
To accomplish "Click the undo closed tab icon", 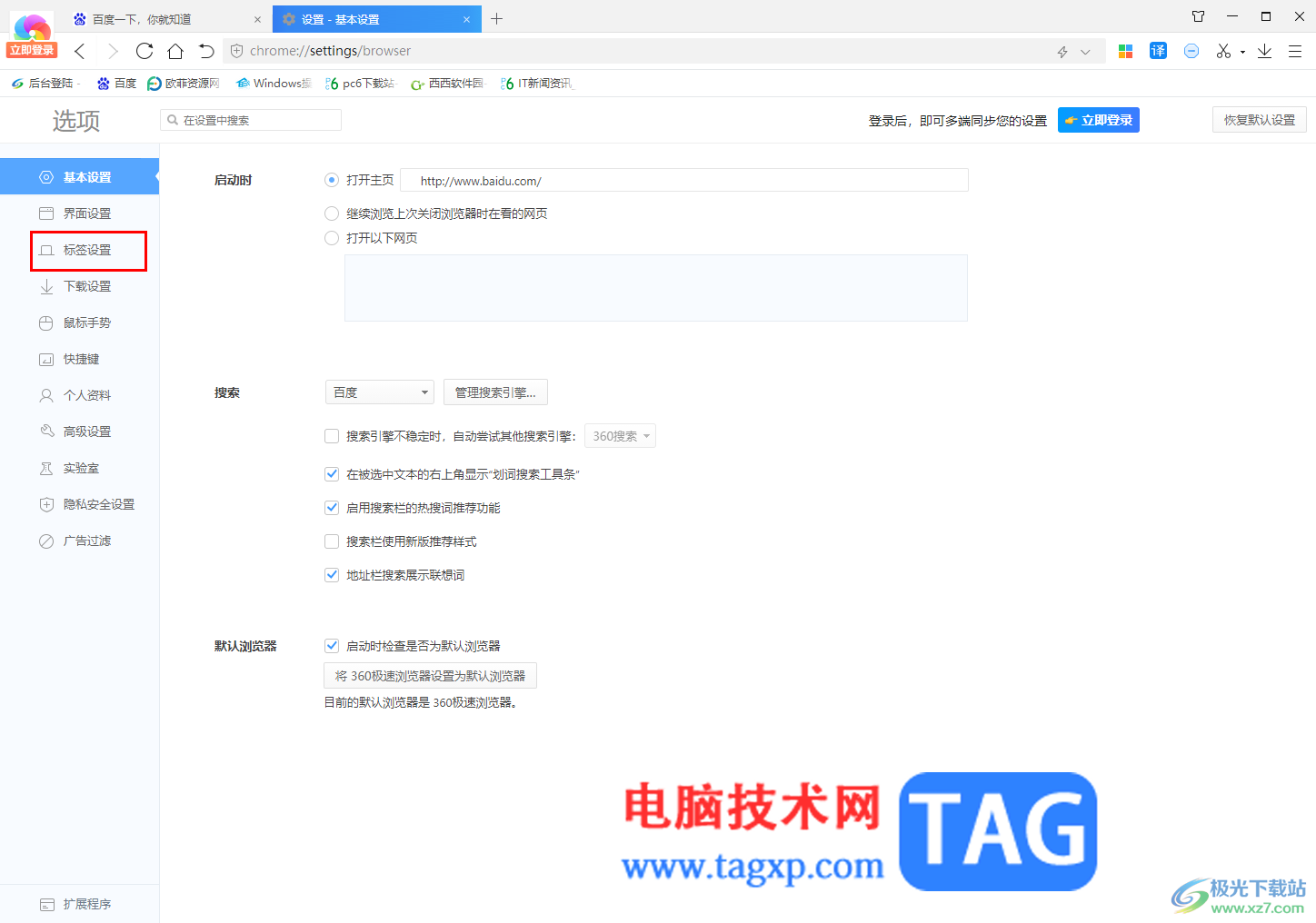I will [x=206, y=51].
